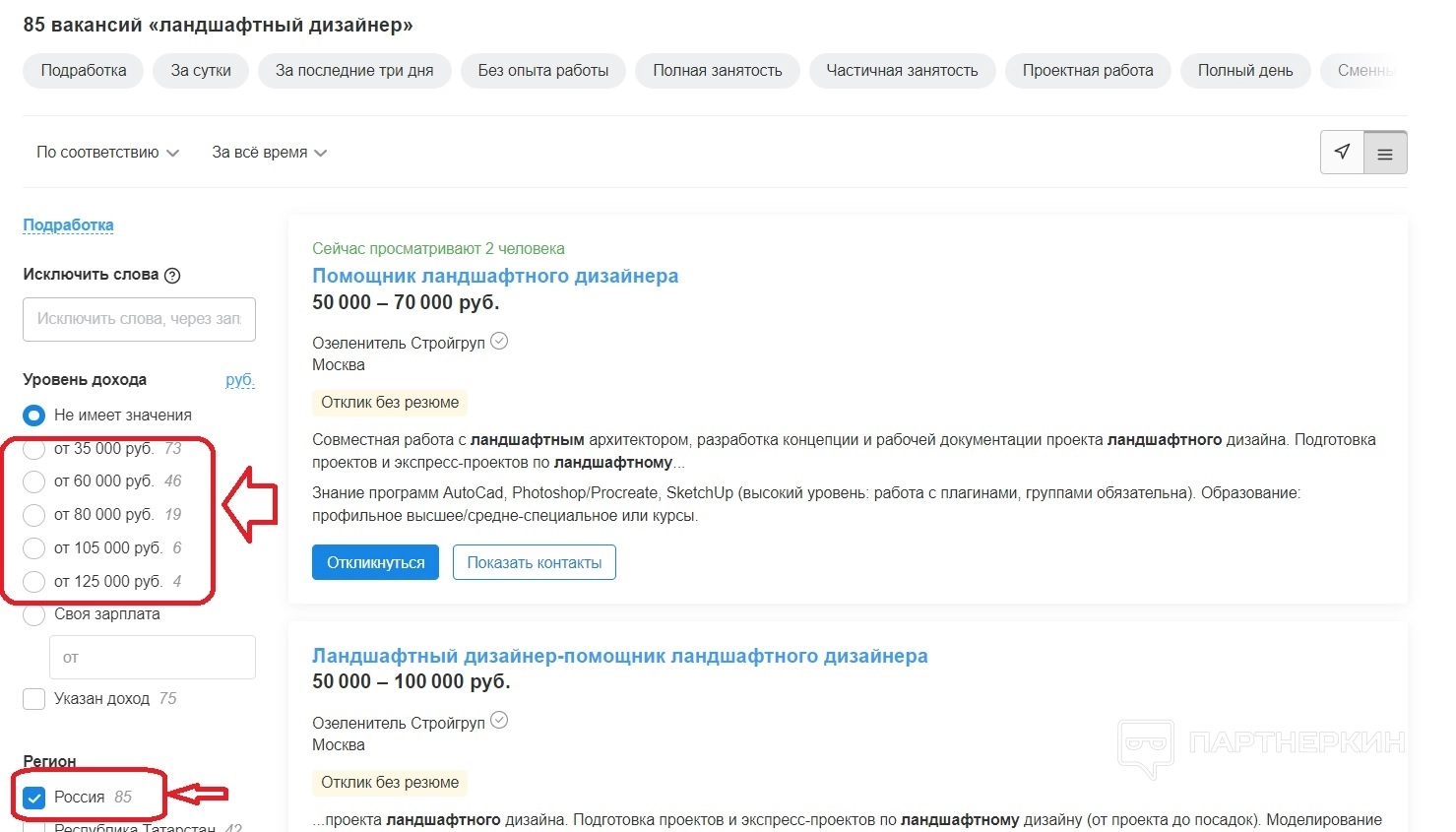Change currency via руб. link
The width and height of the screenshot is (1456, 832).
point(239,380)
